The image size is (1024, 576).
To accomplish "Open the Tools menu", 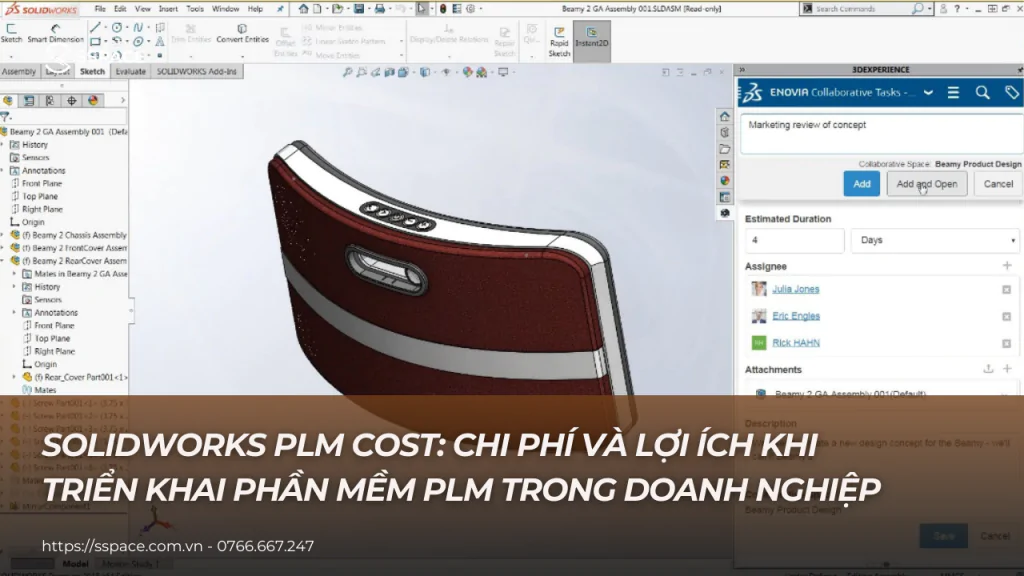I will point(195,9).
